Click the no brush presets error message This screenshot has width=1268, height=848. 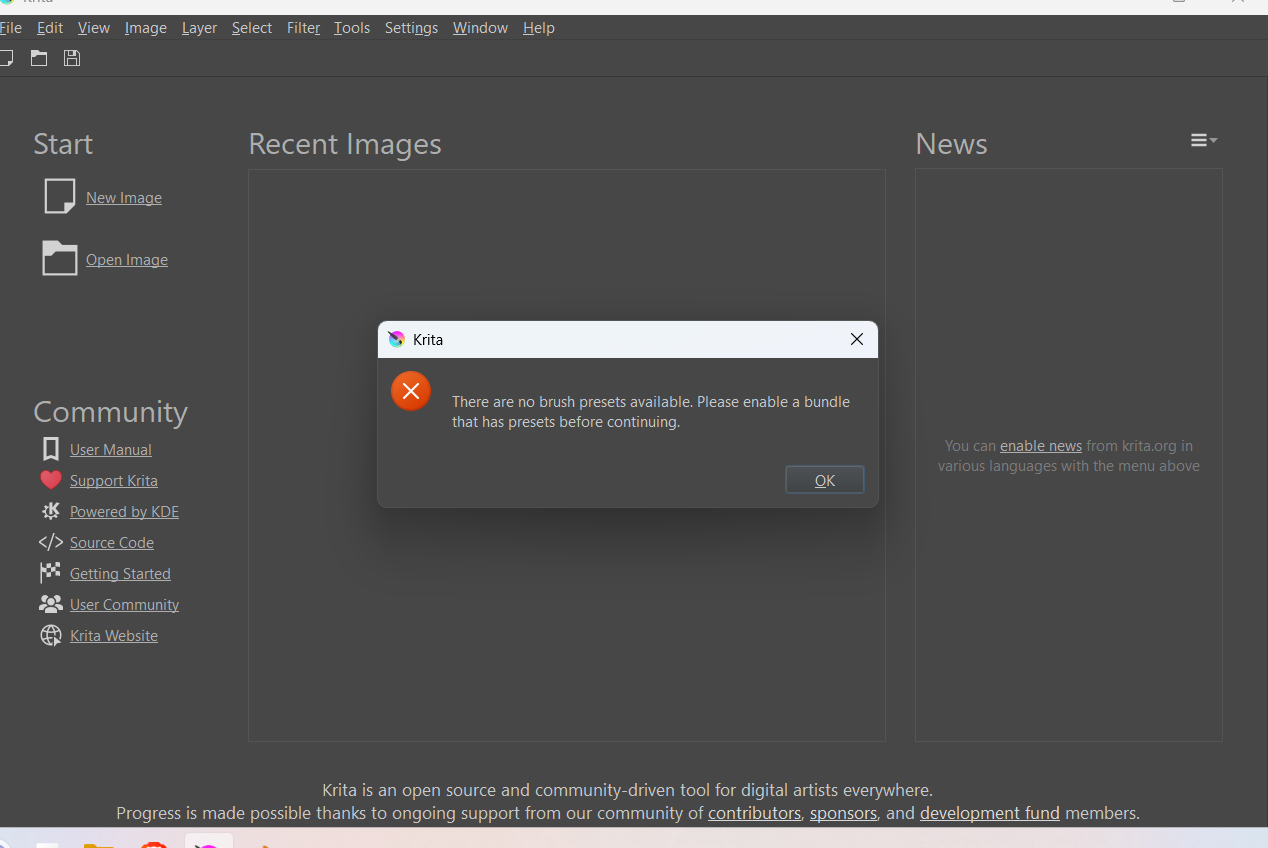click(x=651, y=412)
